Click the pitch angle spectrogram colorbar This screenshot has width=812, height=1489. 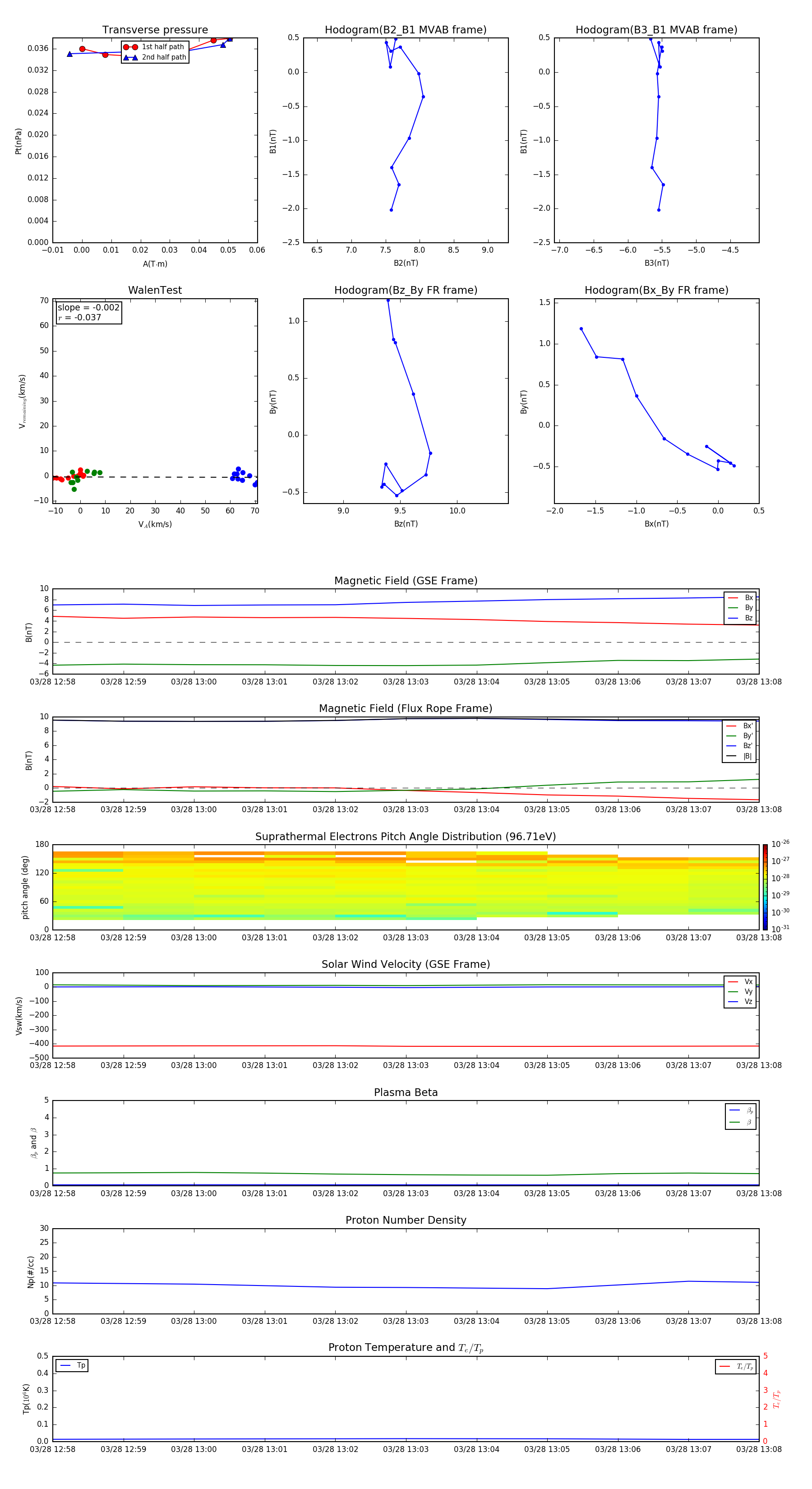pyautogui.click(x=765, y=887)
